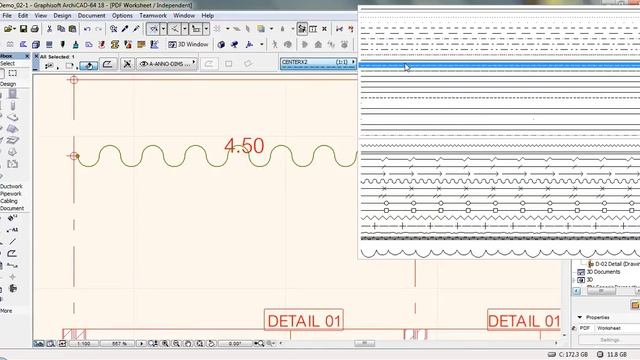This screenshot has width=640, height=360.
Task: Click the pan hand icon
Action: point(188,344)
